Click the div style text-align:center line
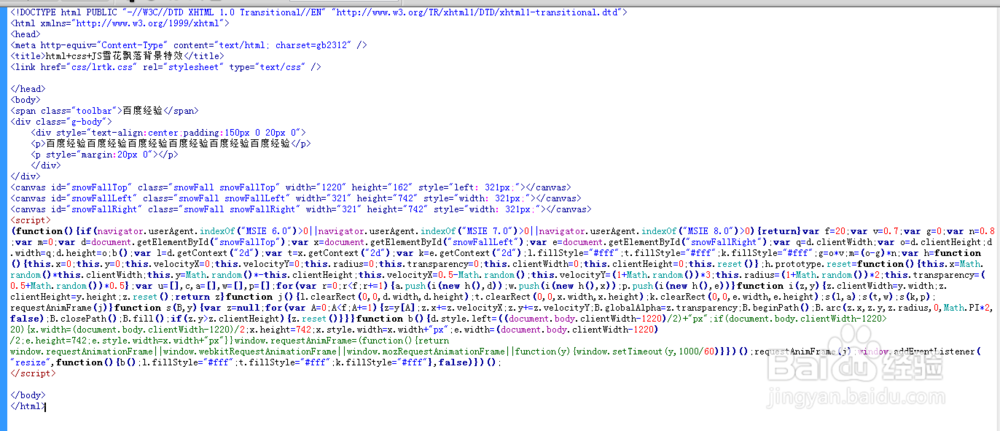Screen dimensions: 1000x431 168,132
